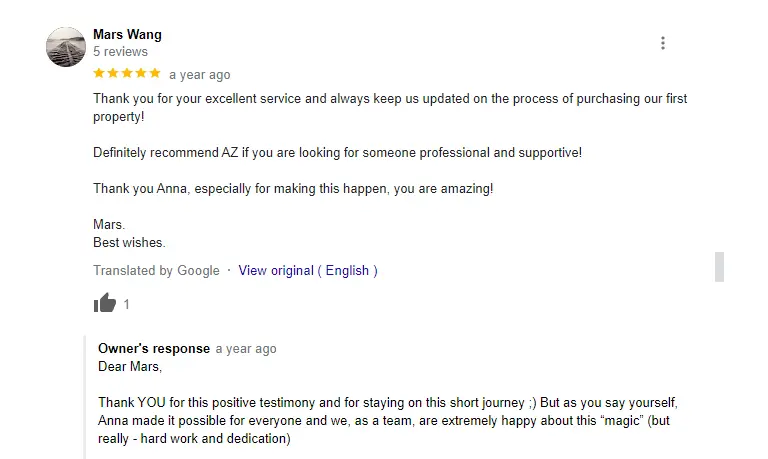Click the "View original ( English )" link
Viewport: 768px width, 459px height.
pyautogui.click(x=308, y=270)
